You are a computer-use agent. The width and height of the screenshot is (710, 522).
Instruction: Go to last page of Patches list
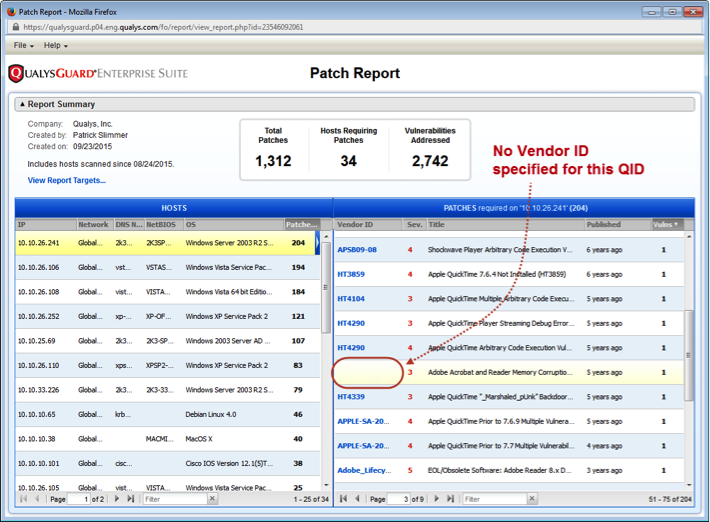[x=450, y=498]
